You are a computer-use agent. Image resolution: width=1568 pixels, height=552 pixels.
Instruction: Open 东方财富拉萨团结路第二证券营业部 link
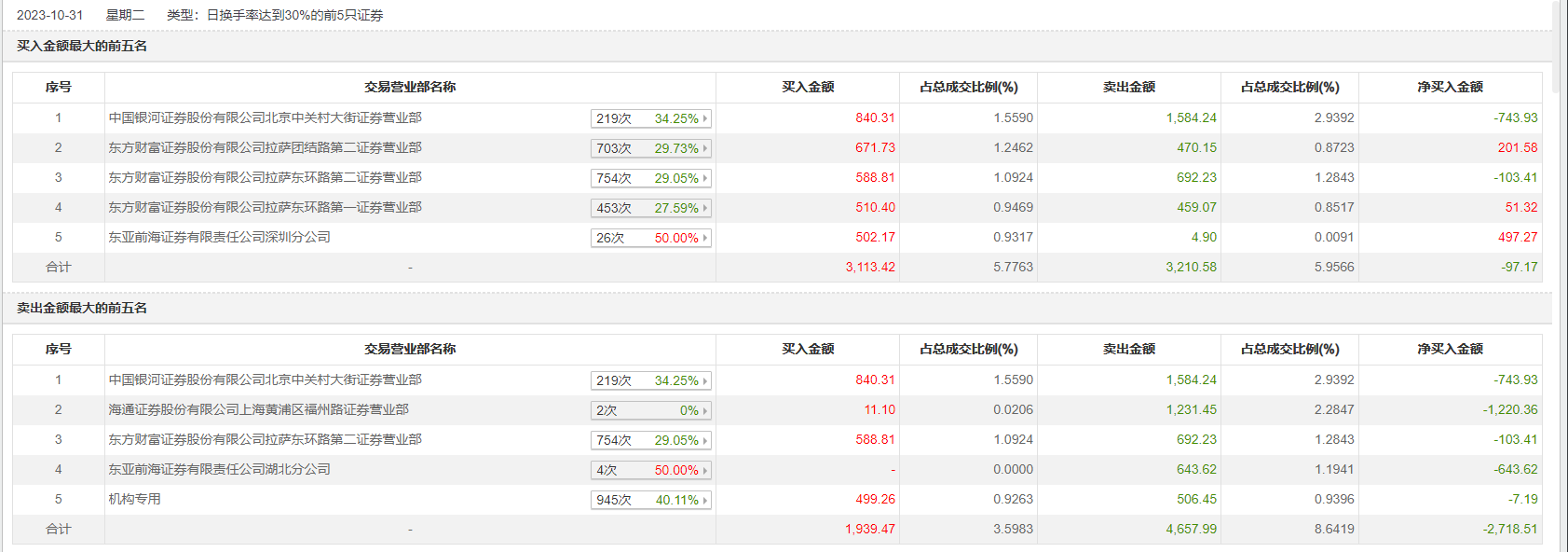(x=265, y=148)
